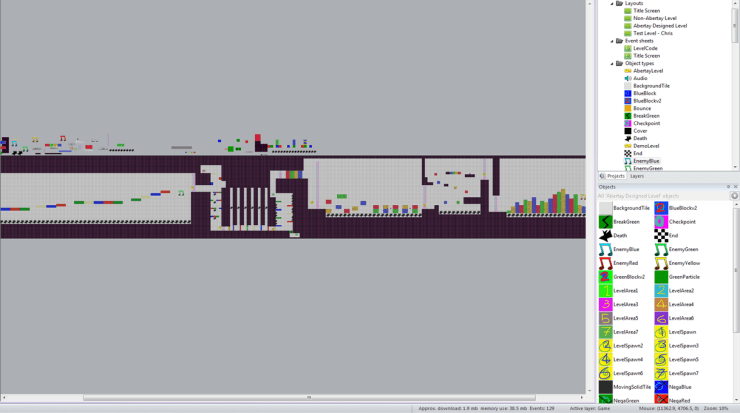The image size is (740, 413).
Task: Click the project tree vertical scrollbar thumb
Action: pos(735,24)
